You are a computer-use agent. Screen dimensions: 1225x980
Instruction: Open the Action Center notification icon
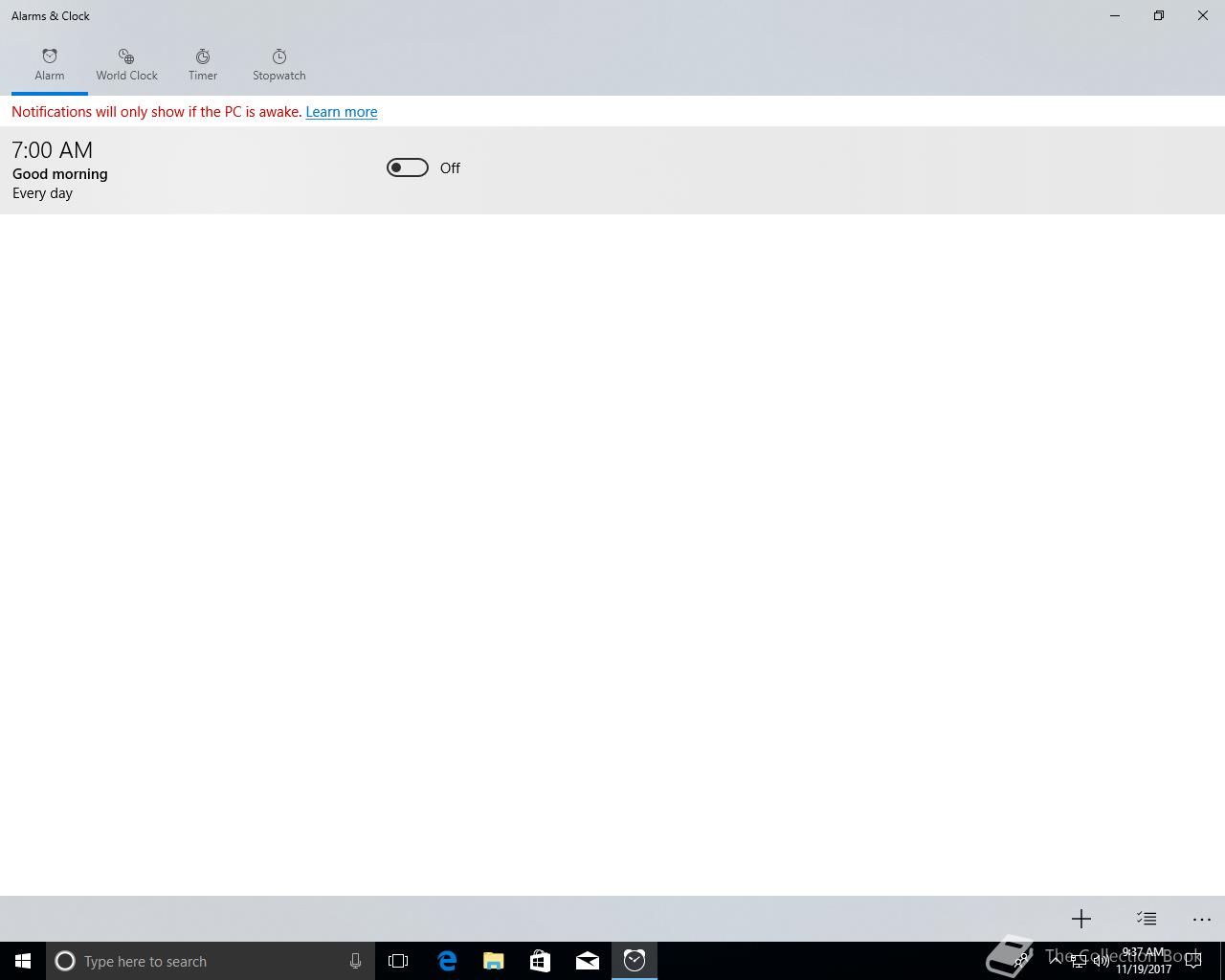point(1193,961)
